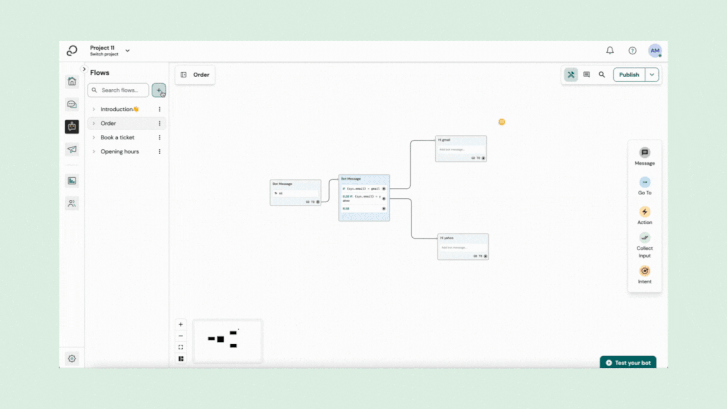Add a Message node from the palette
Viewport: 727px width, 409px height.
(644, 153)
